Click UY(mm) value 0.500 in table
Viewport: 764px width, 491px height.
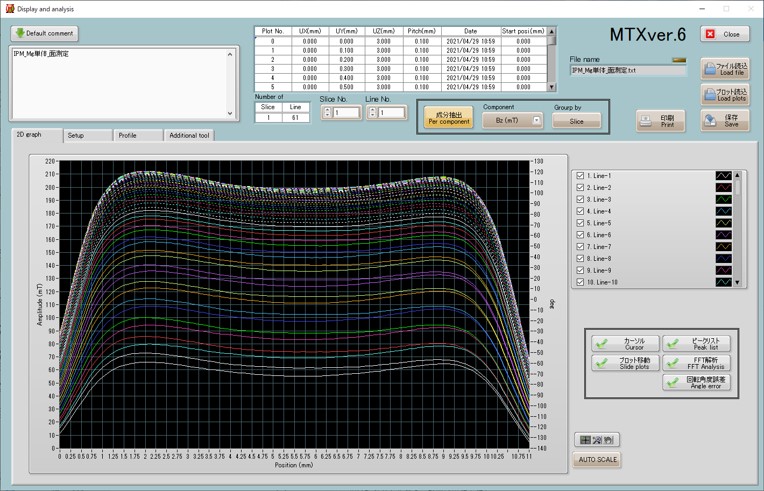tap(346, 87)
